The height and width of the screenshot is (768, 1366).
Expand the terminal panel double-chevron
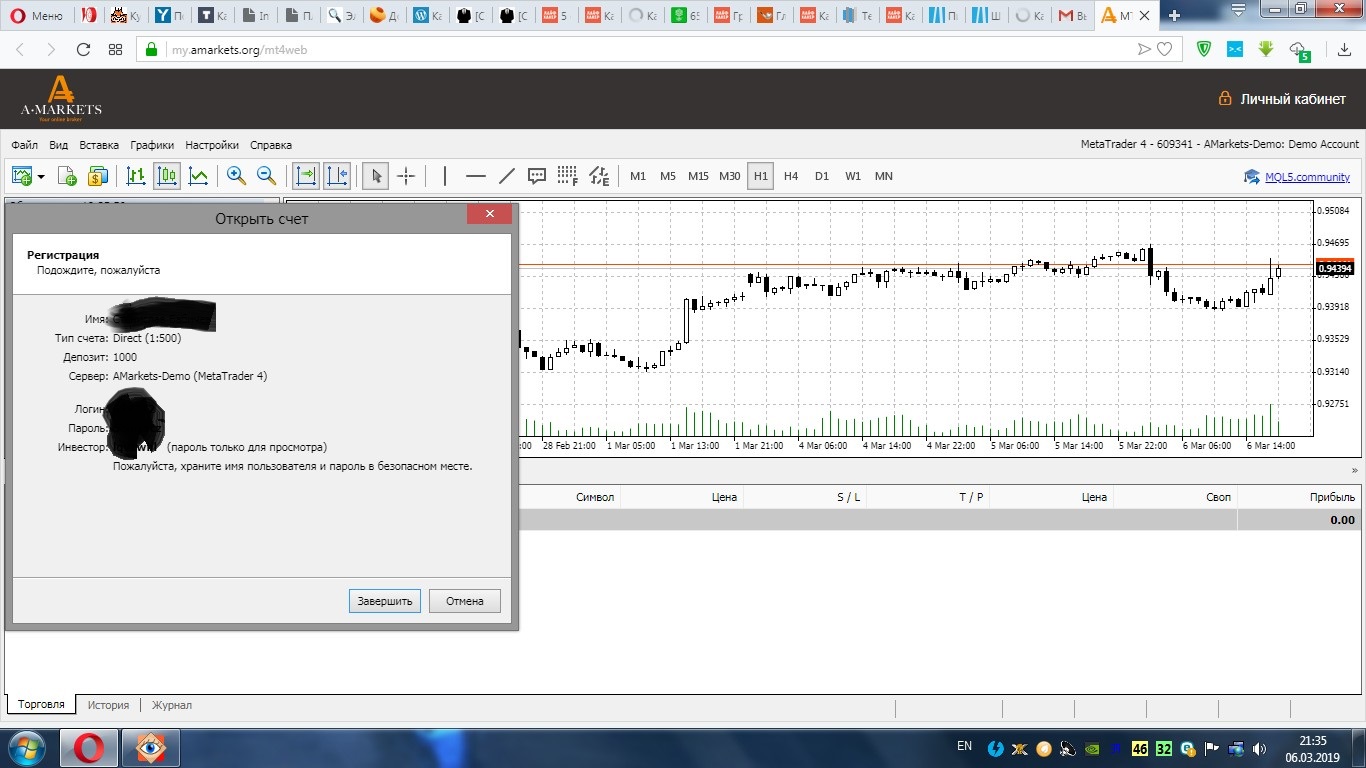pos(1355,470)
